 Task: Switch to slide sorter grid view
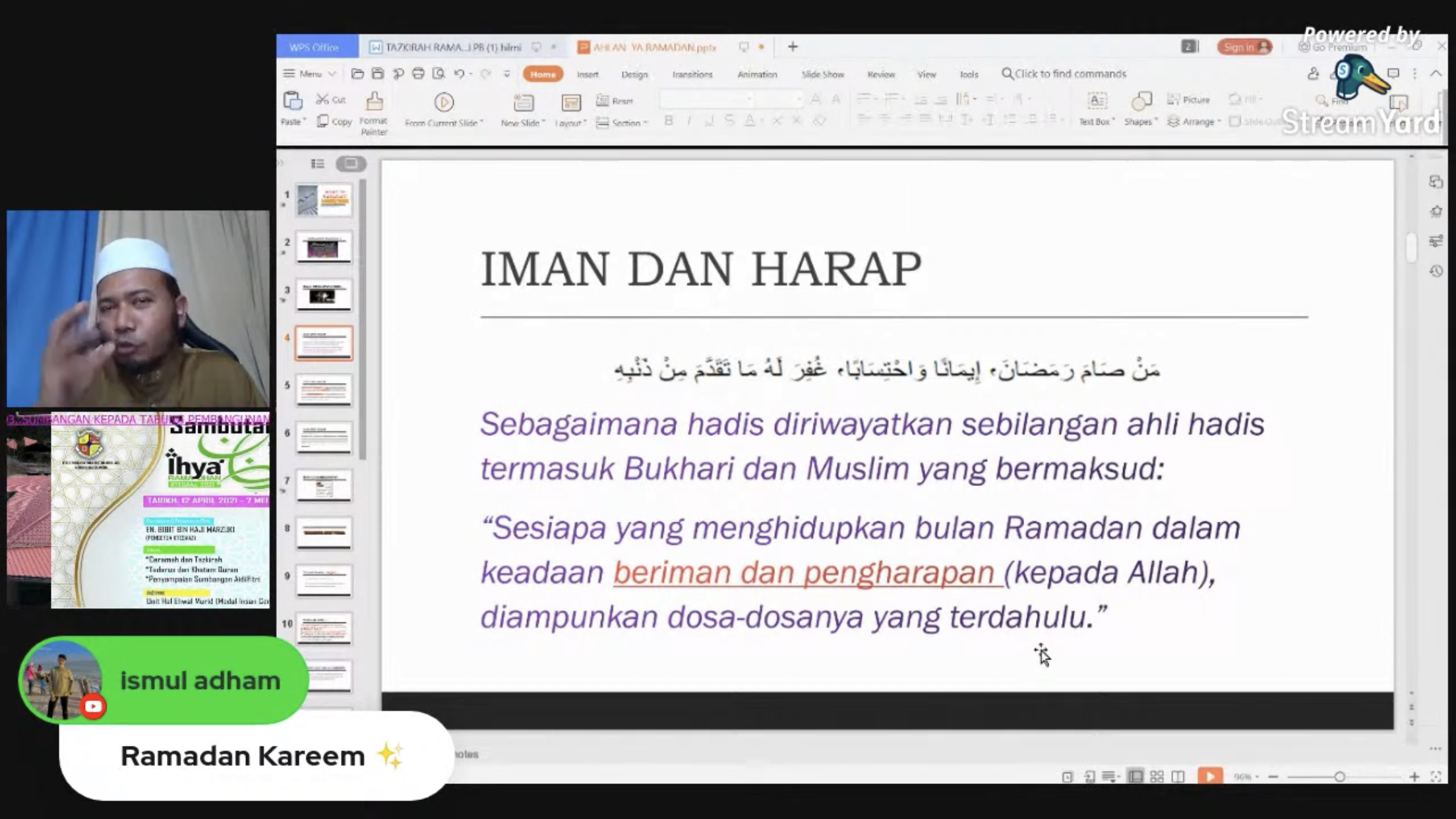pyautogui.click(x=1157, y=777)
